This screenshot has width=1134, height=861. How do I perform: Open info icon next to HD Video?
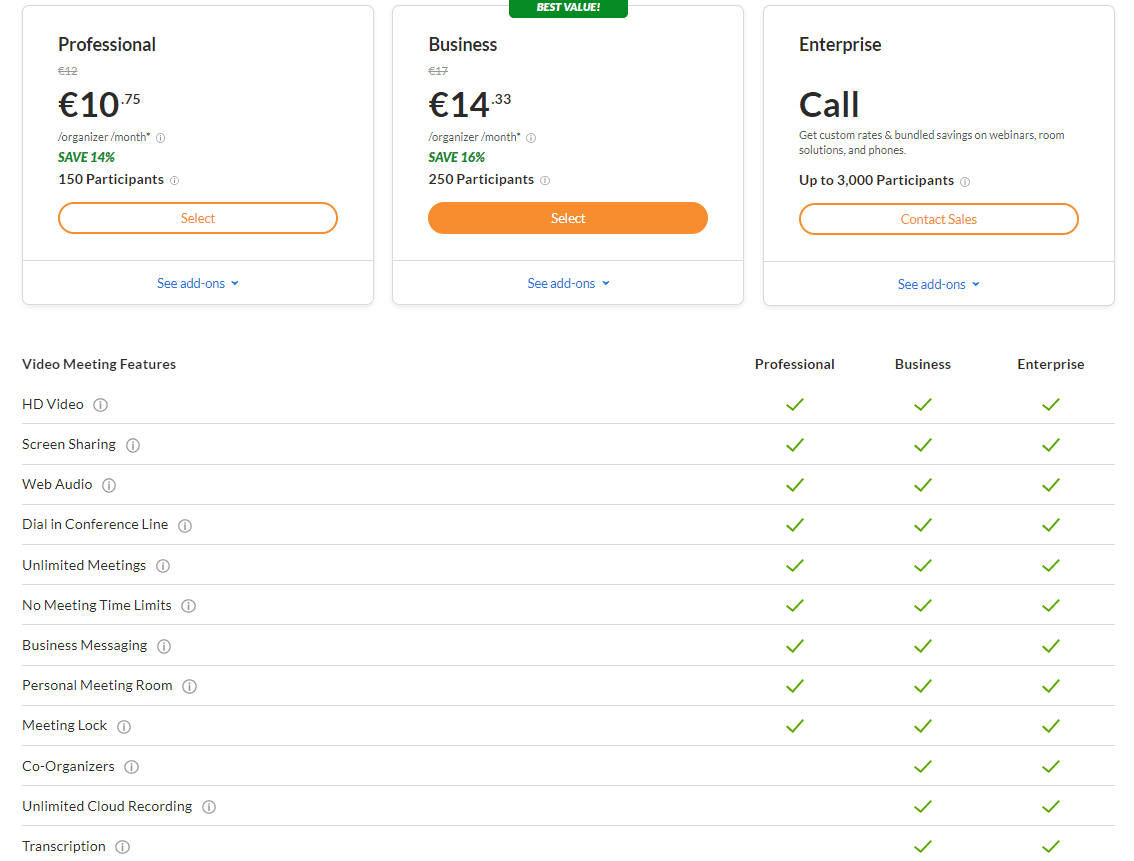pos(101,405)
